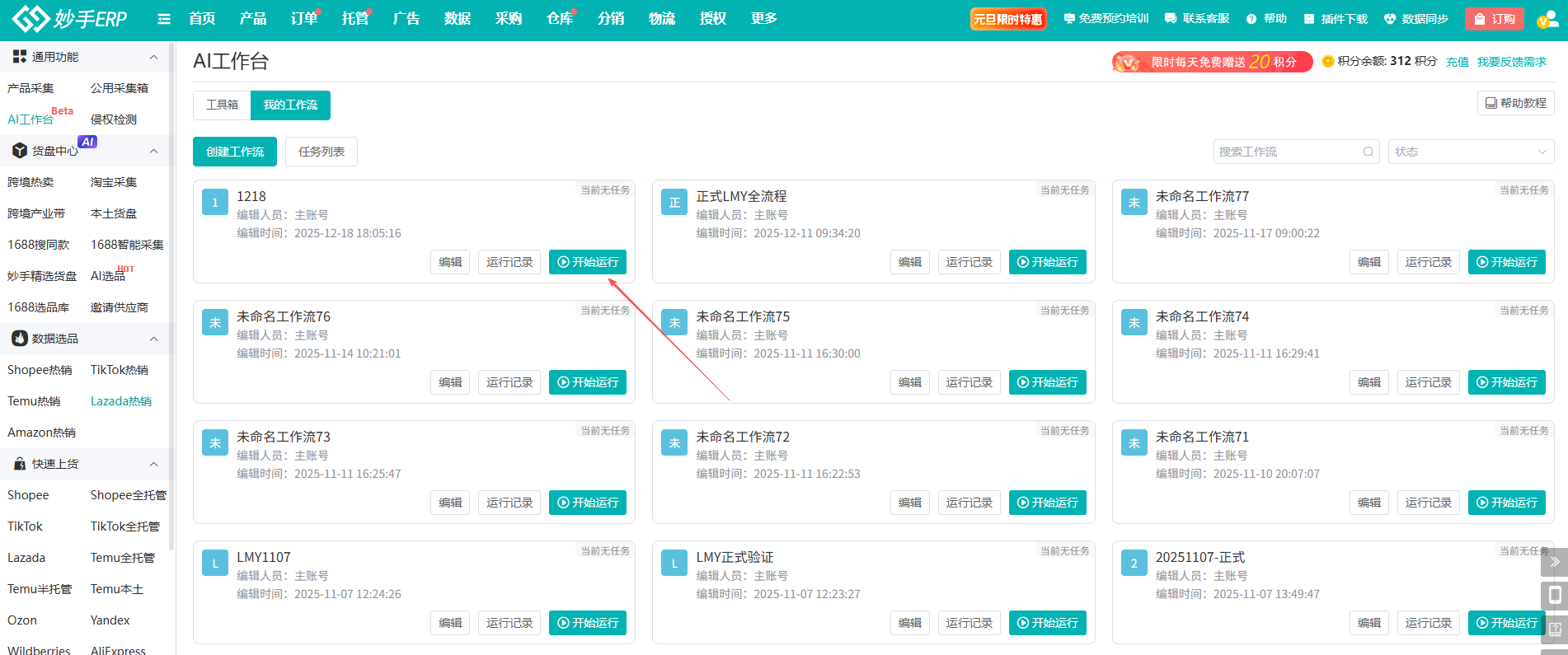
Task: Click the 充值 link
Action: 1458,62
